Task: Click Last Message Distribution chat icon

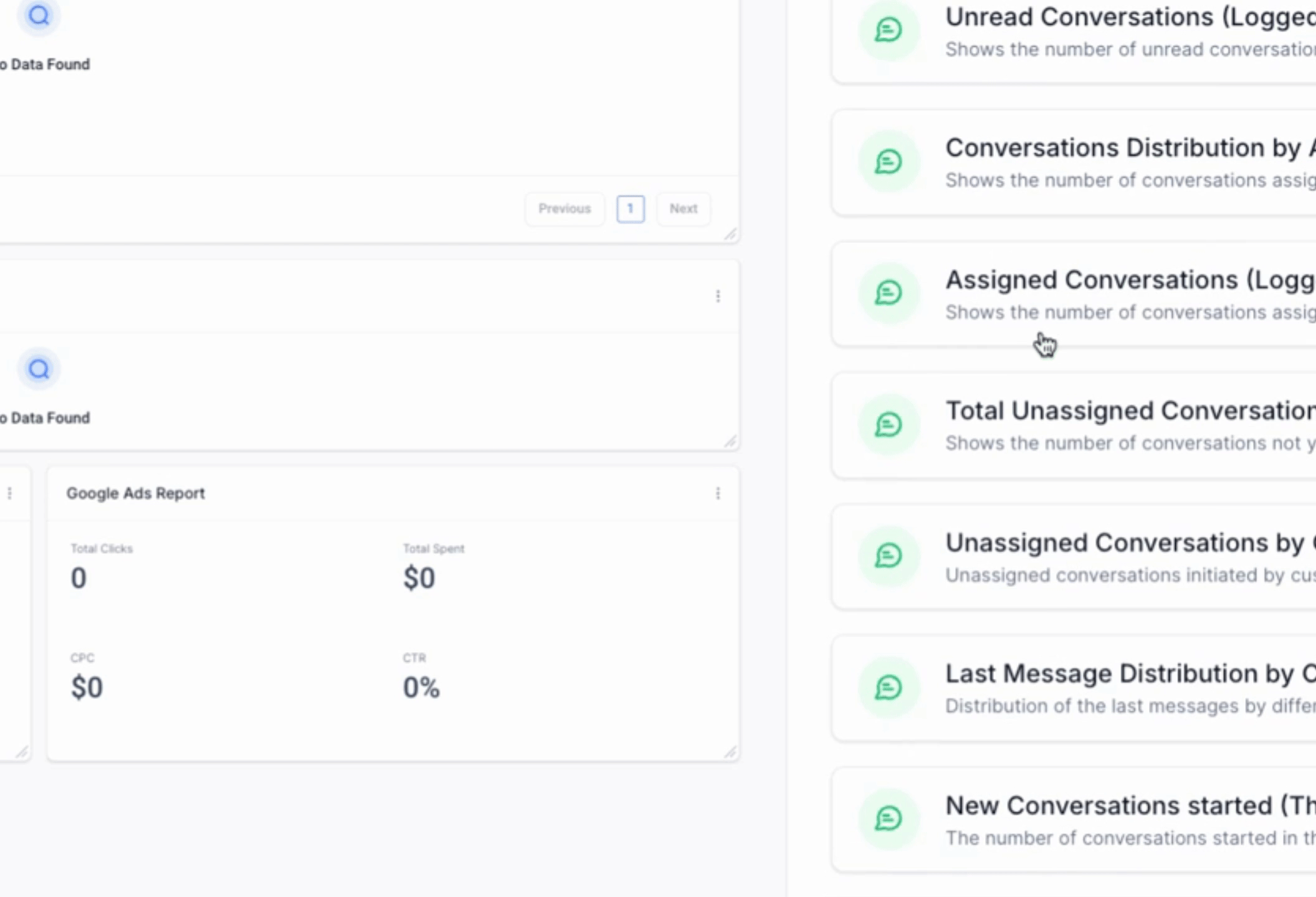Action: [888, 688]
